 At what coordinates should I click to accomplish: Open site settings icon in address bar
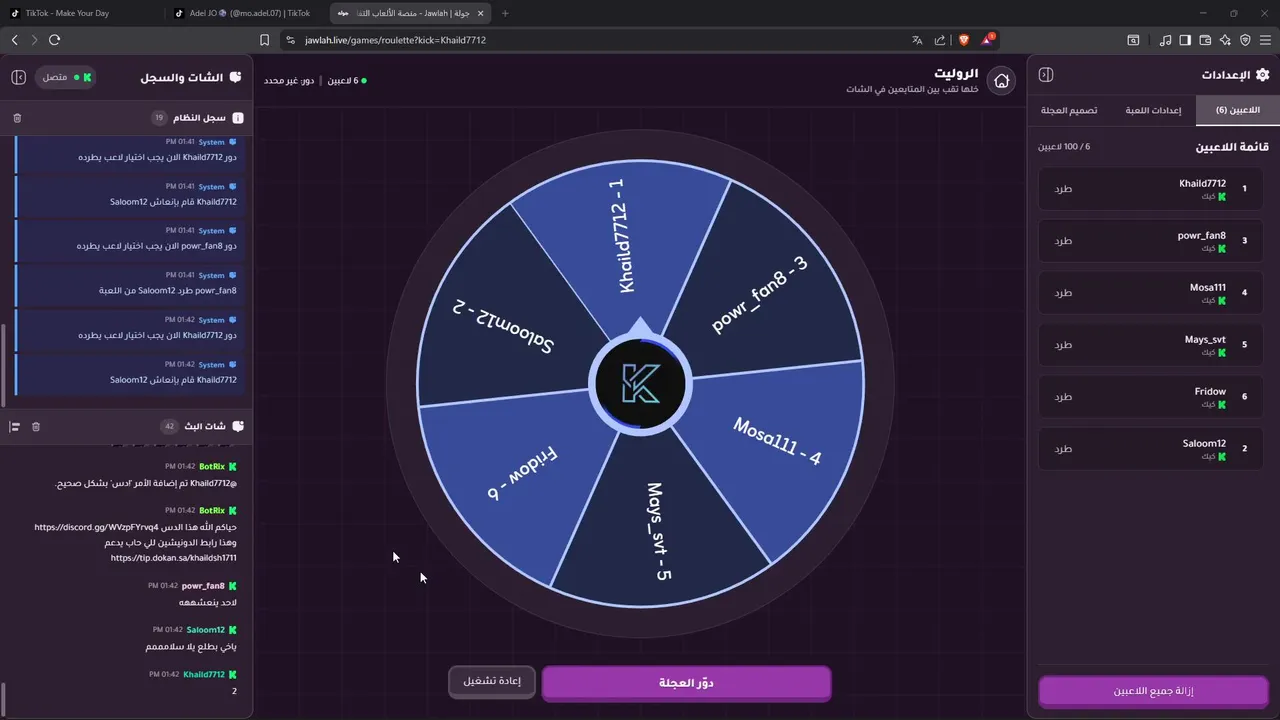point(290,40)
